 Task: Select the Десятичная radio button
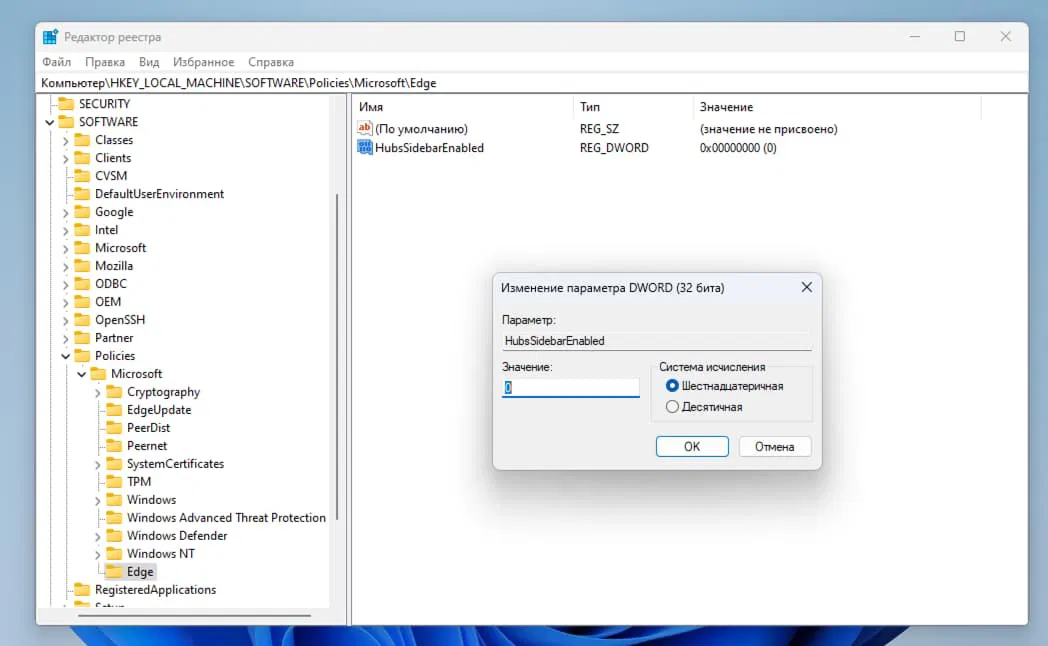(672, 407)
